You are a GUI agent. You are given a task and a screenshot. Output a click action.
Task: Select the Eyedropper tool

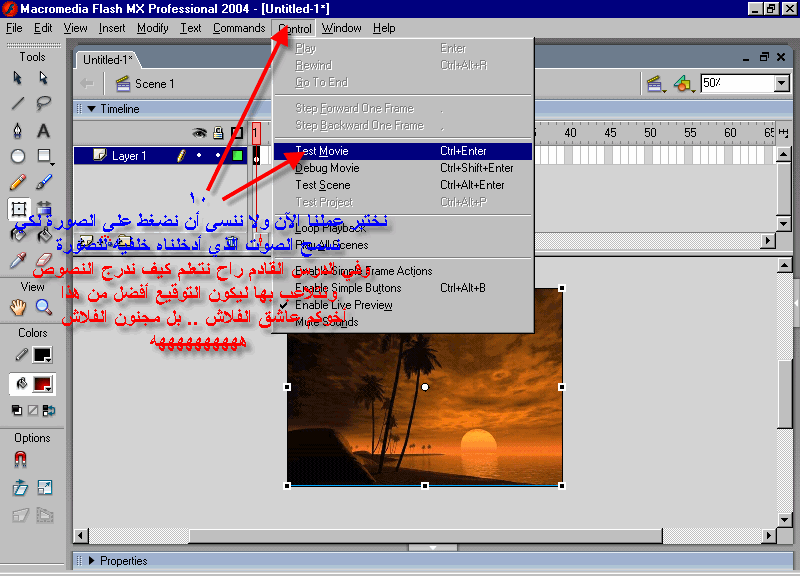18,260
